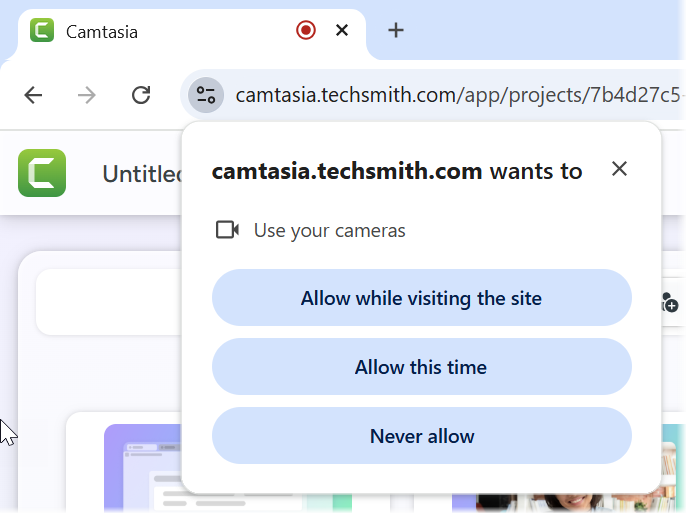Dismiss the camera permission popup with X
Viewport: 687px width, 514px height.
[x=620, y=169]
